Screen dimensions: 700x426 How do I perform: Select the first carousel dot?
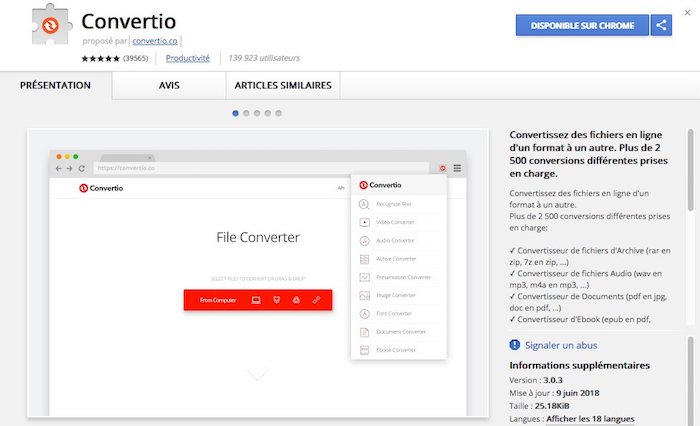coord(235,113)
